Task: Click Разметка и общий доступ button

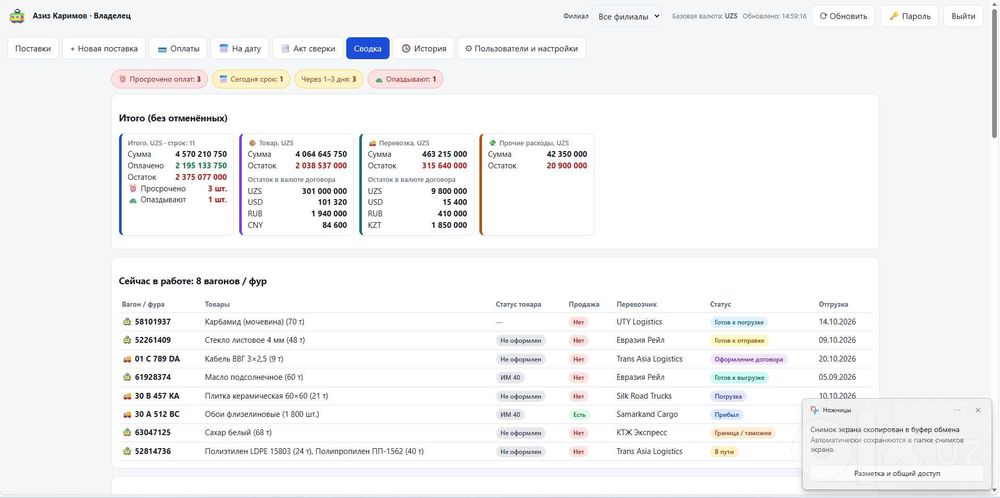Action: pyautogui.click(x=897, y=473)
